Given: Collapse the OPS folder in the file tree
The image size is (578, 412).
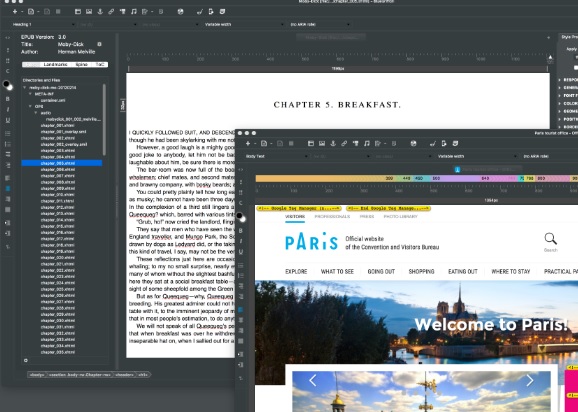Looking at the screenshot, I should pos(31,107).
